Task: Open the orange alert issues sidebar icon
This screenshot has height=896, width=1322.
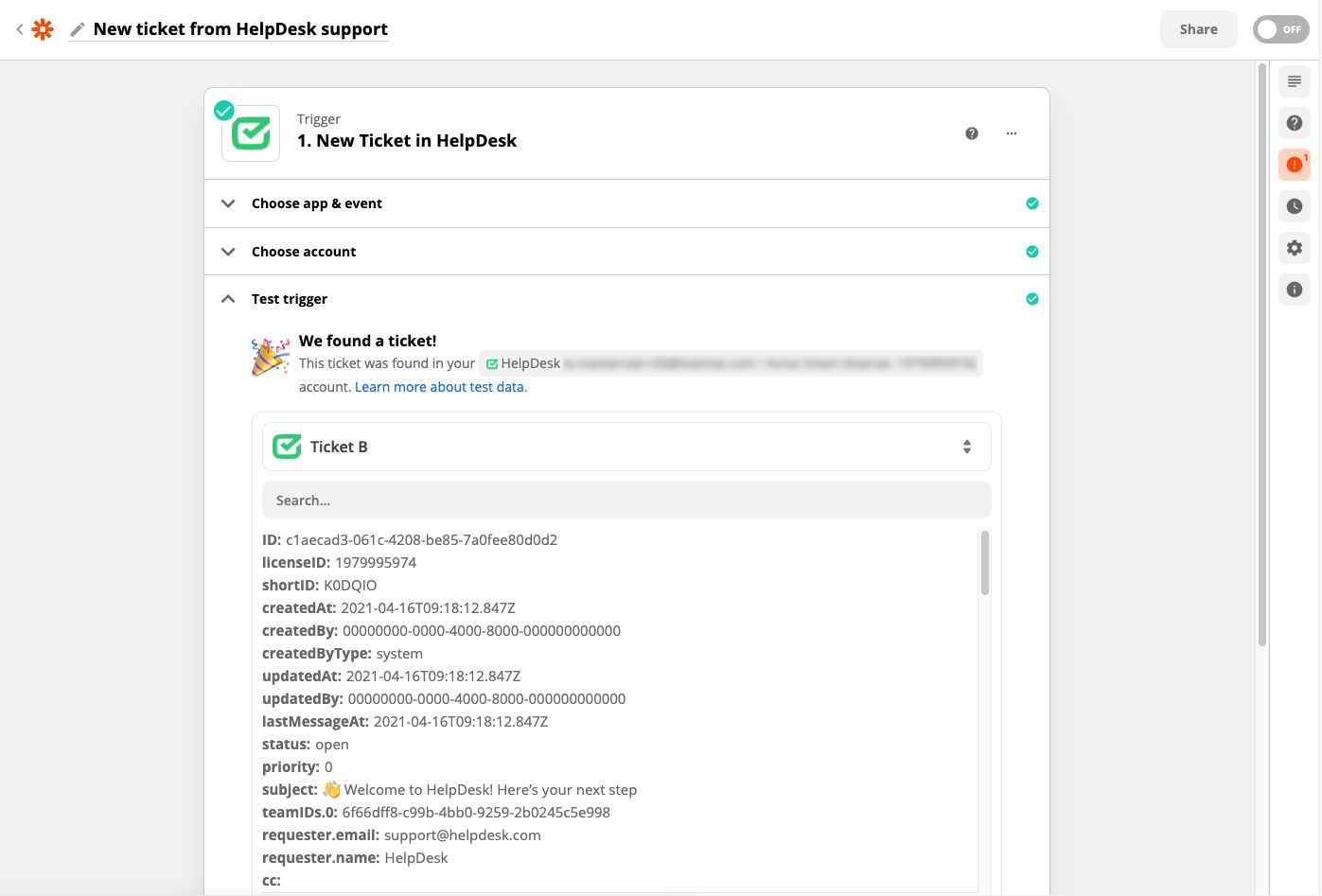Action: click(x=1295, y=165)
